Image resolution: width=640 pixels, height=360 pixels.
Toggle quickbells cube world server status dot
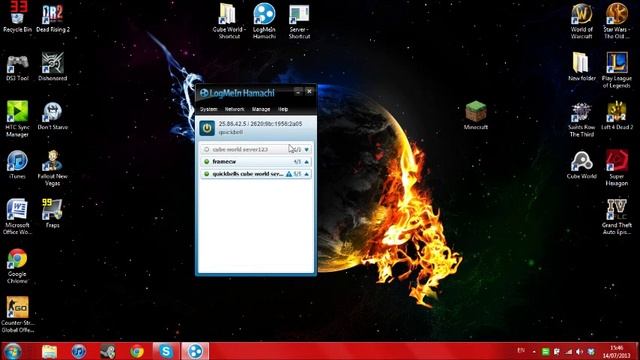tap(207, 174)
